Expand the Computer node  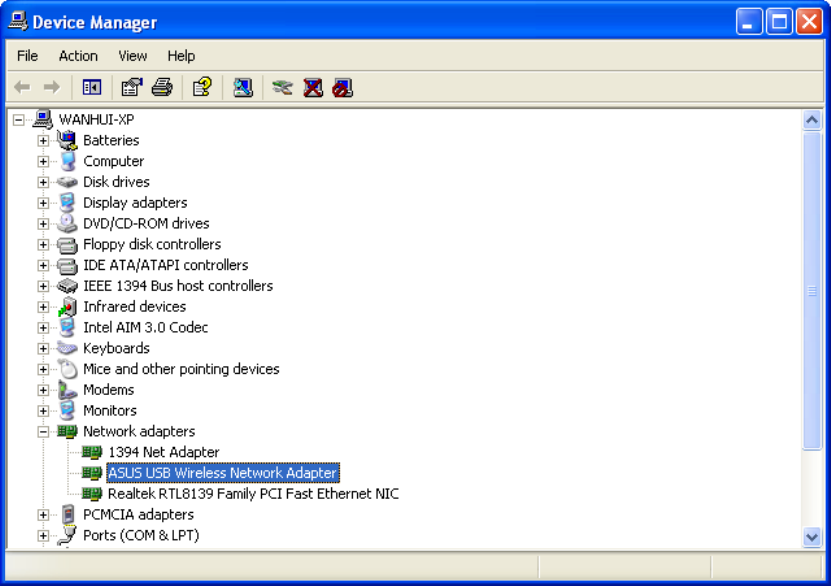pos(43,161)
